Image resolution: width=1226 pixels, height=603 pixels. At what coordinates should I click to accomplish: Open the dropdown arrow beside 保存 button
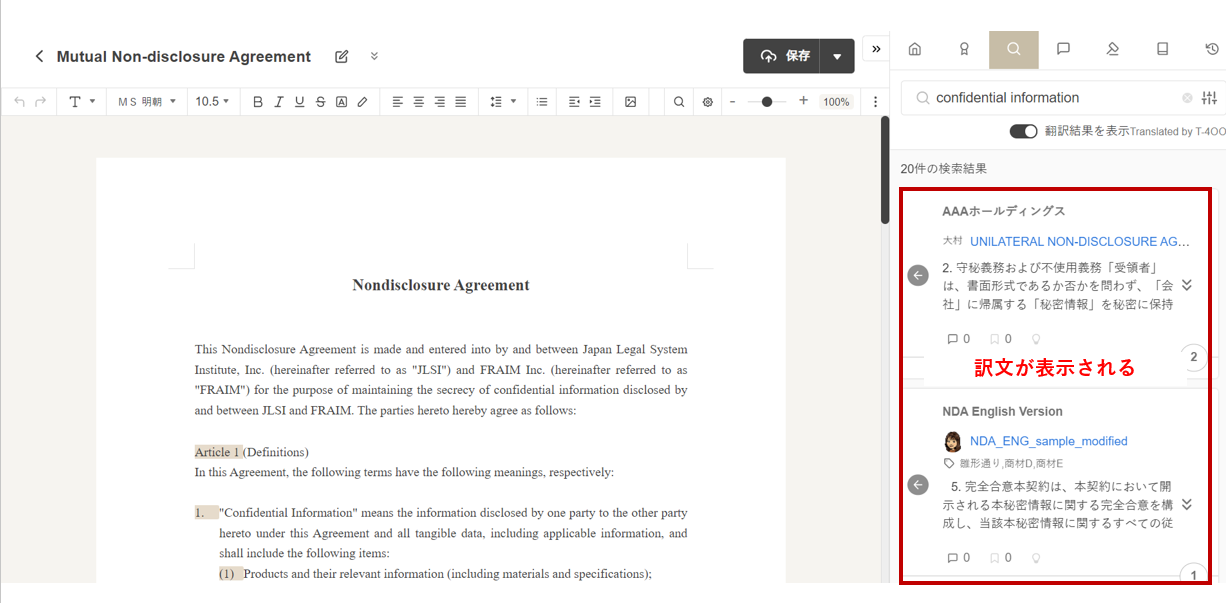(x=837, y=57)
